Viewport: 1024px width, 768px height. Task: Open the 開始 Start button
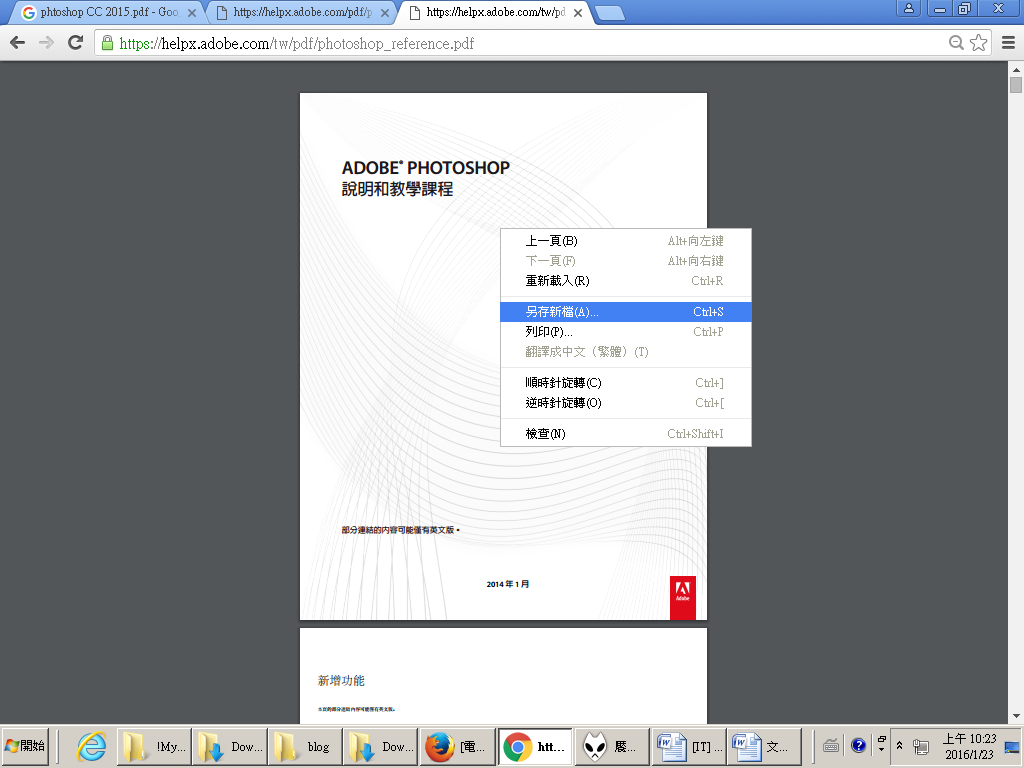coord(25,746)
